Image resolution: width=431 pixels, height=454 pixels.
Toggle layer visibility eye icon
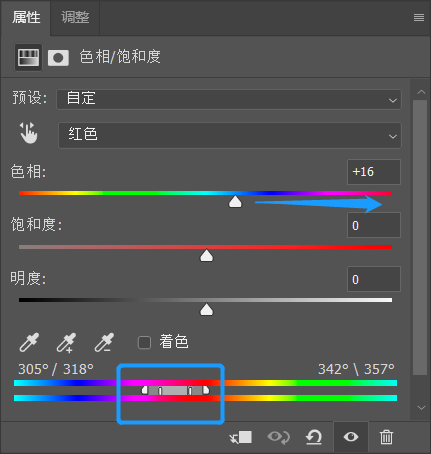[351, 437]
